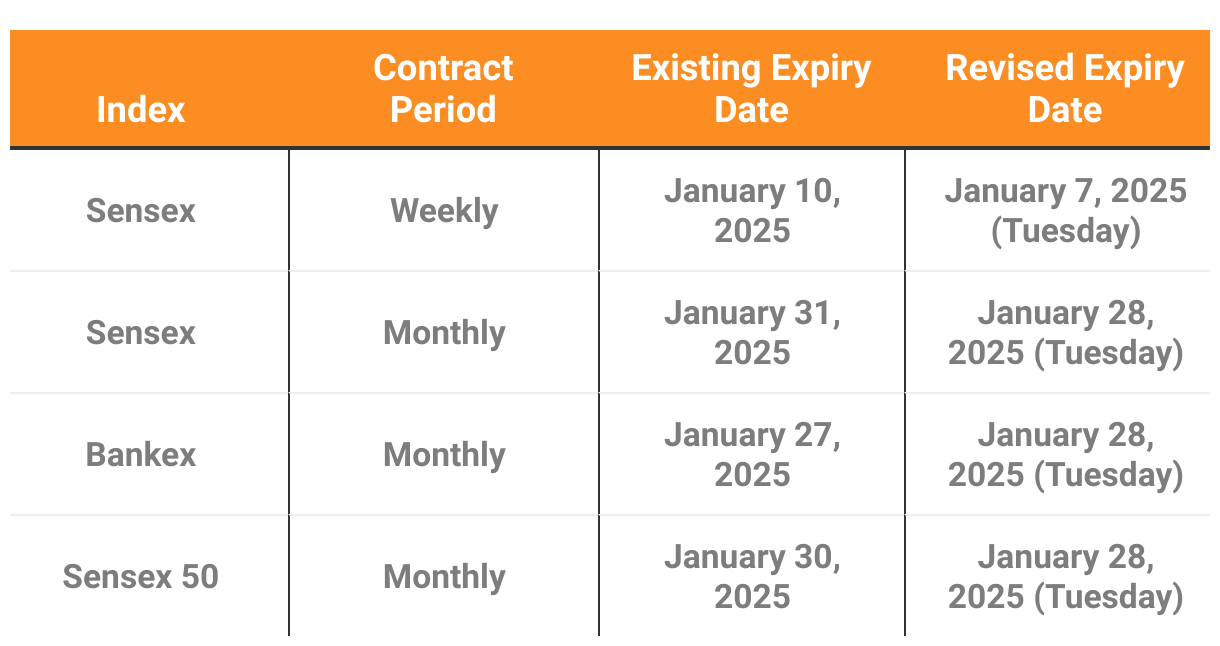Click revised expiry date for Bankex row

tap(1065, 455)
